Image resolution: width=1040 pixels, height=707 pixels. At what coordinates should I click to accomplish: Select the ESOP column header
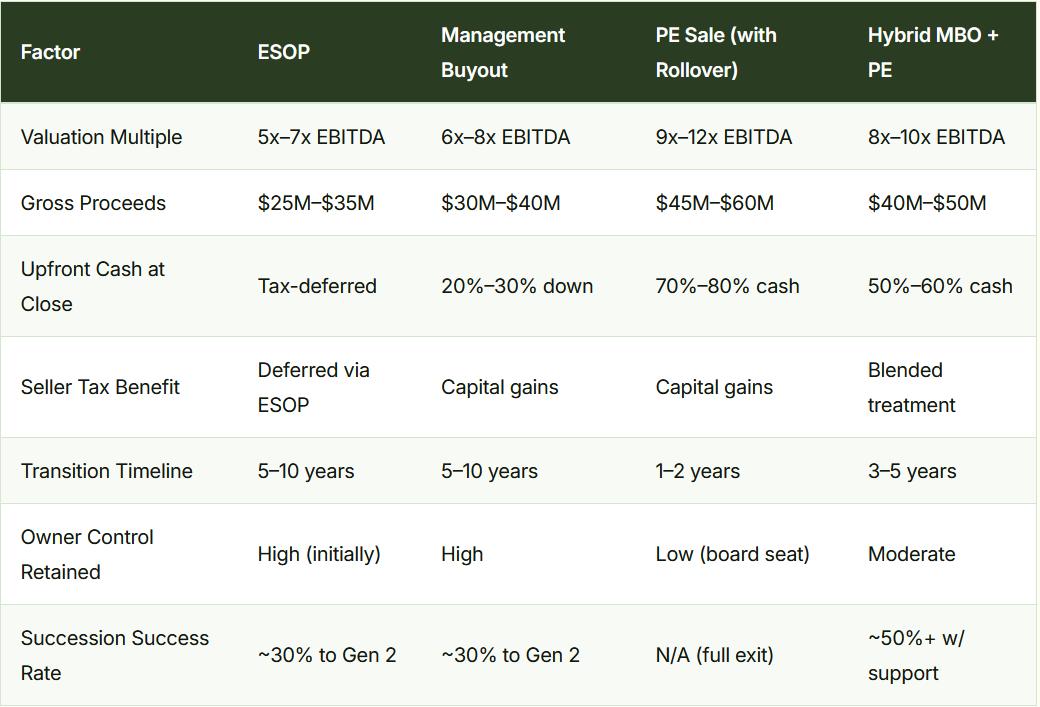[x=283, y=52]
